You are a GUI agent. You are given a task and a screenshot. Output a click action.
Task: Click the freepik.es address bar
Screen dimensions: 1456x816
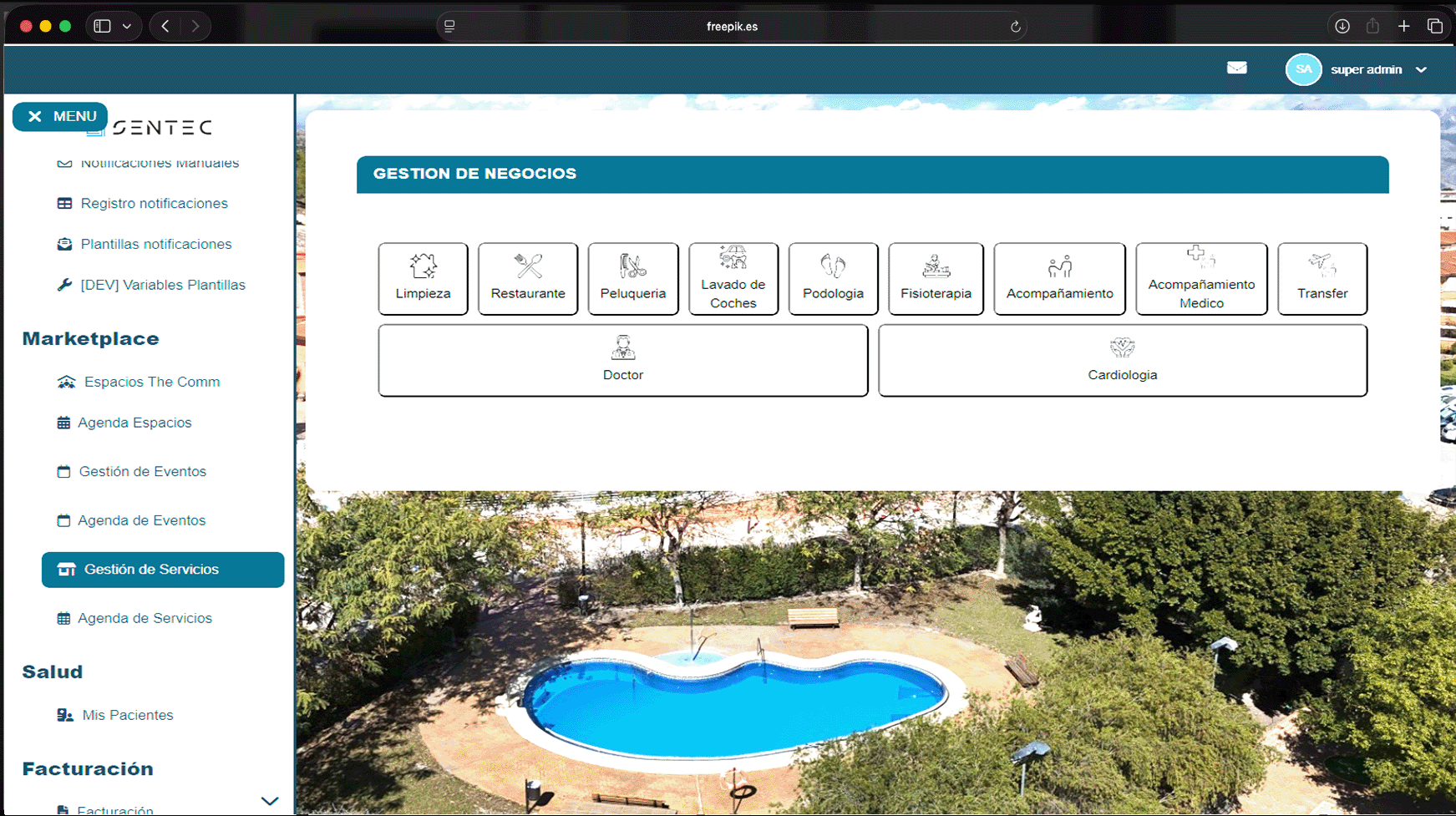[x=732, y=27]
